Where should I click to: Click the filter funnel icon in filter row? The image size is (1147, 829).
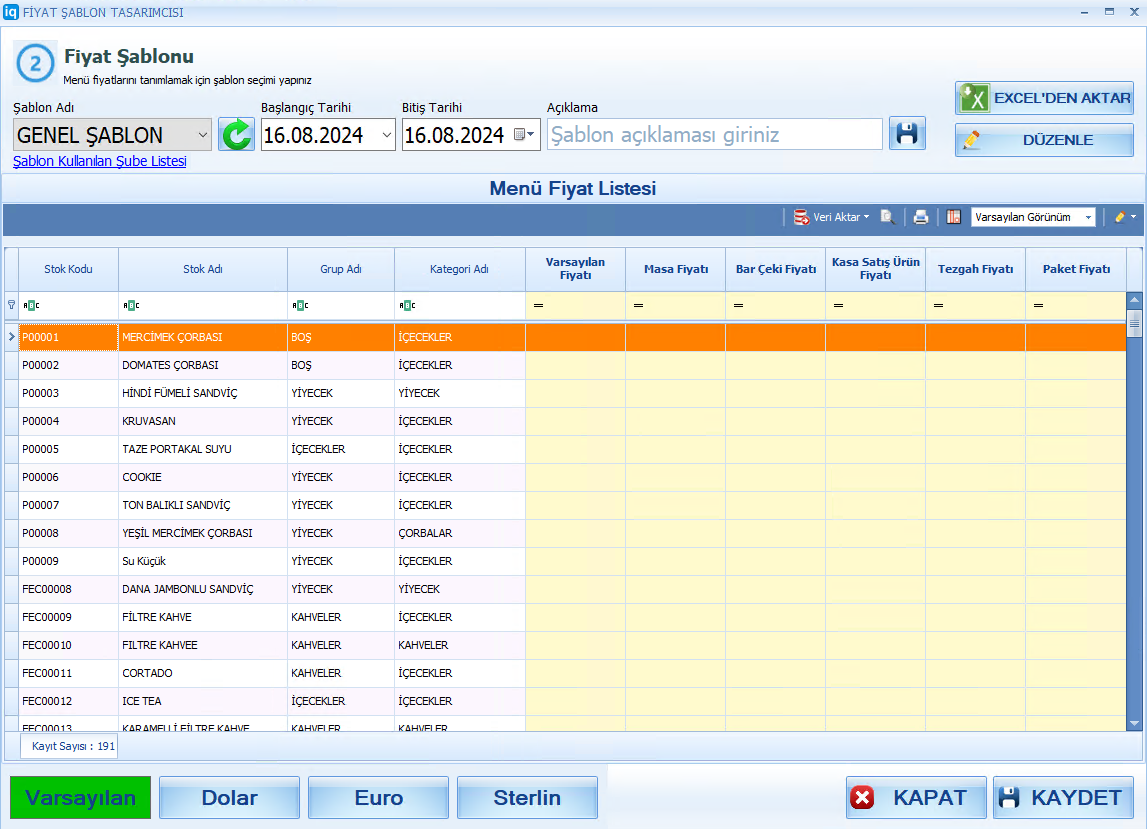[x=11, y=305]
